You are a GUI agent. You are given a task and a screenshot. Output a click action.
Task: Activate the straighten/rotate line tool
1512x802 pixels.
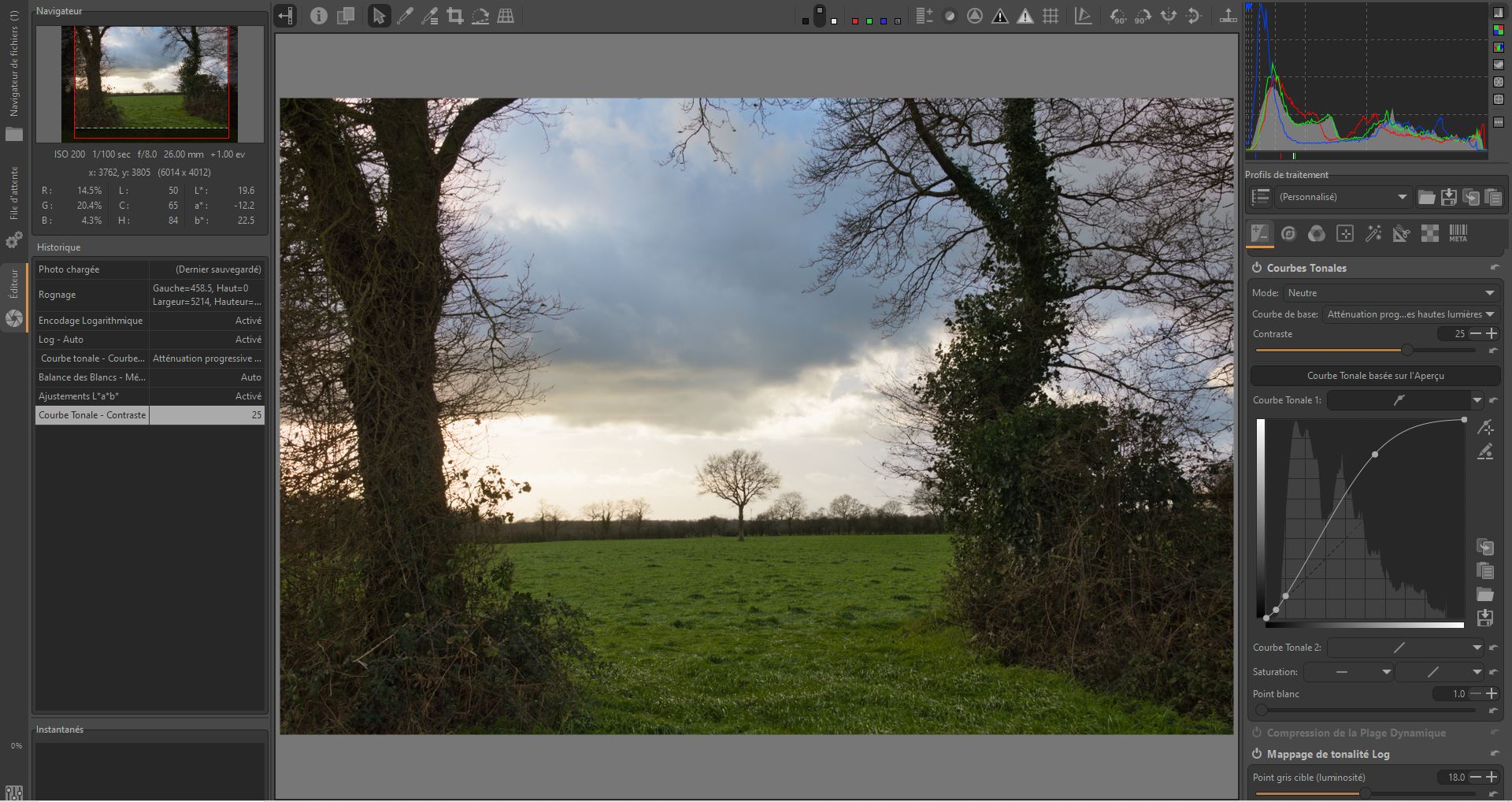pos(480,16)
